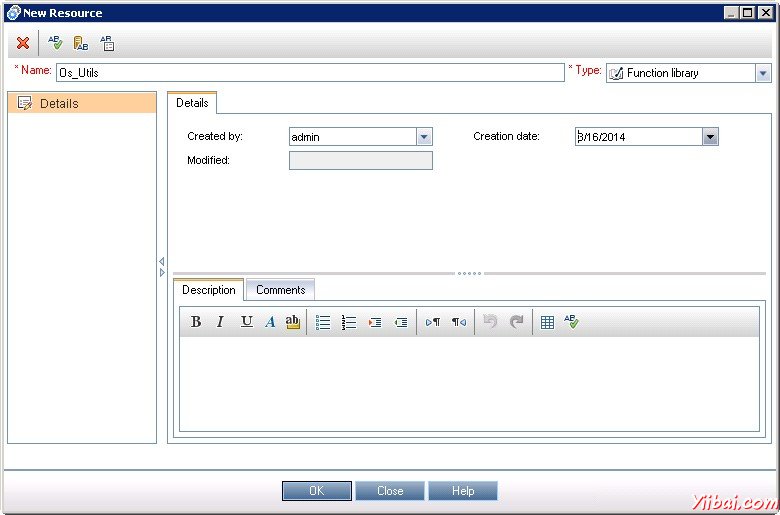
Task: Insert a bulleted list
Action: point(323,322)
